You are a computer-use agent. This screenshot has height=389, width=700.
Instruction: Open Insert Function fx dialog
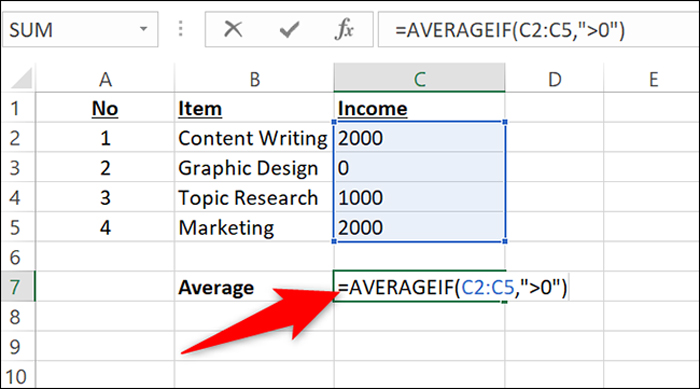344,29
